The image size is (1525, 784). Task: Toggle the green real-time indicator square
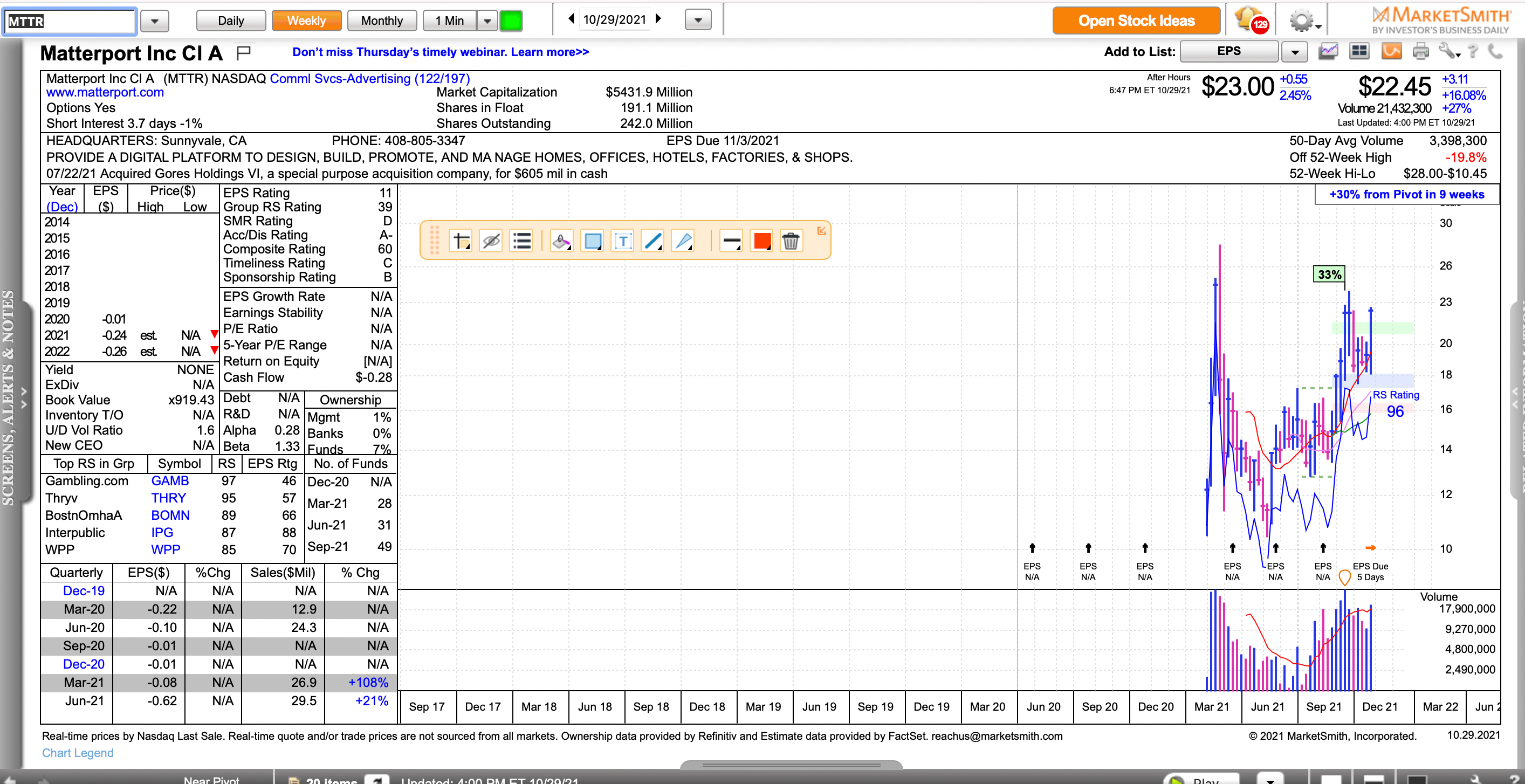[x=511, y=20]
